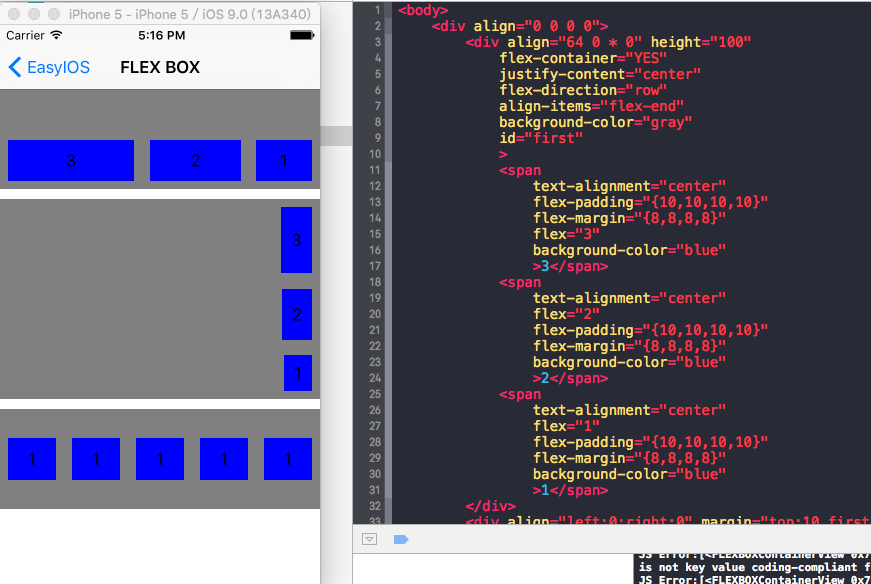Tap the EasyIOS back link text
Image resolution: width=871 pixels, height=584 pixels.
(x=58, y=67)
